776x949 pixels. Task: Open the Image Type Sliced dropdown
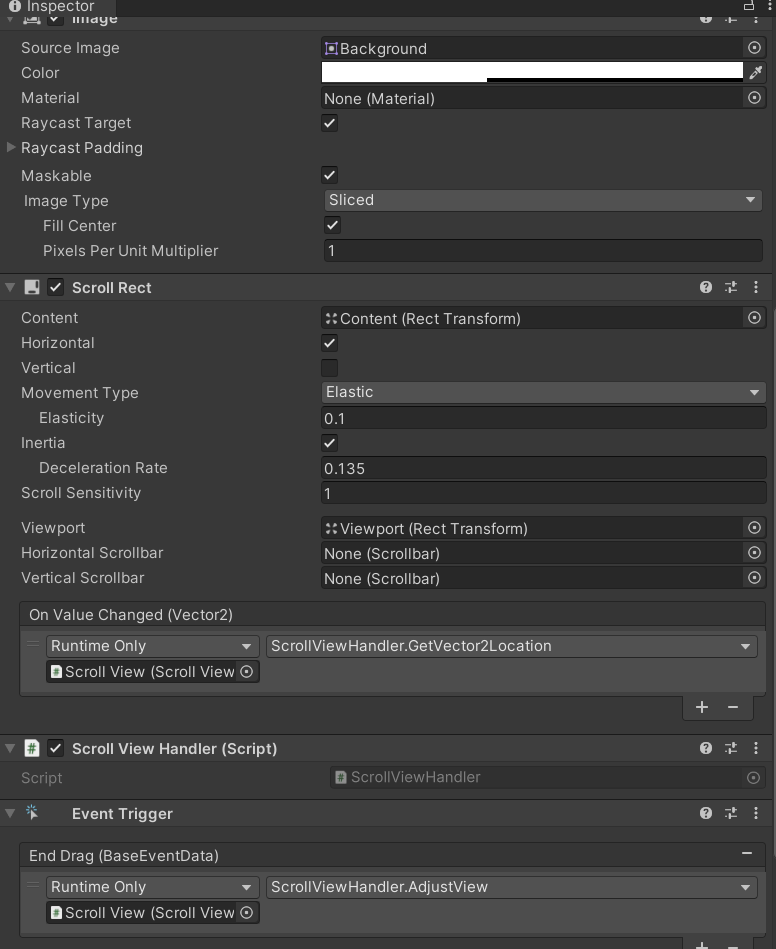click(x=543, y=200)
